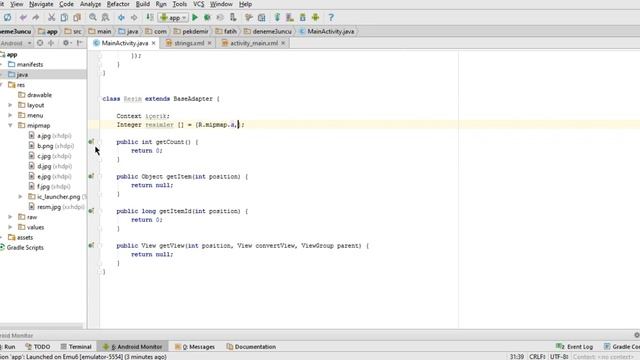This screenshot has height=360, width=640.
Task: Open the app run configuration dropdown
Action: pyautogui.click(x=173, y=18)
